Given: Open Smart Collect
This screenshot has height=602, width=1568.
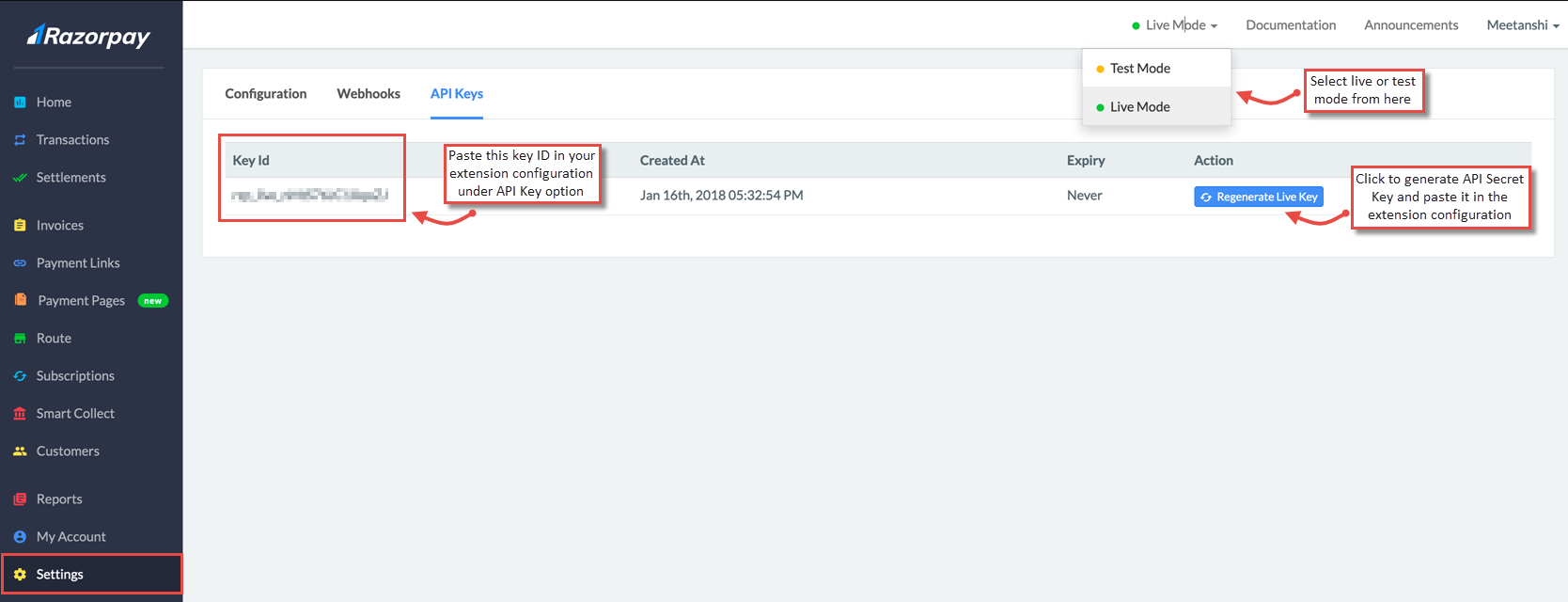Looking at the screenshot, I should coord(75,413).
